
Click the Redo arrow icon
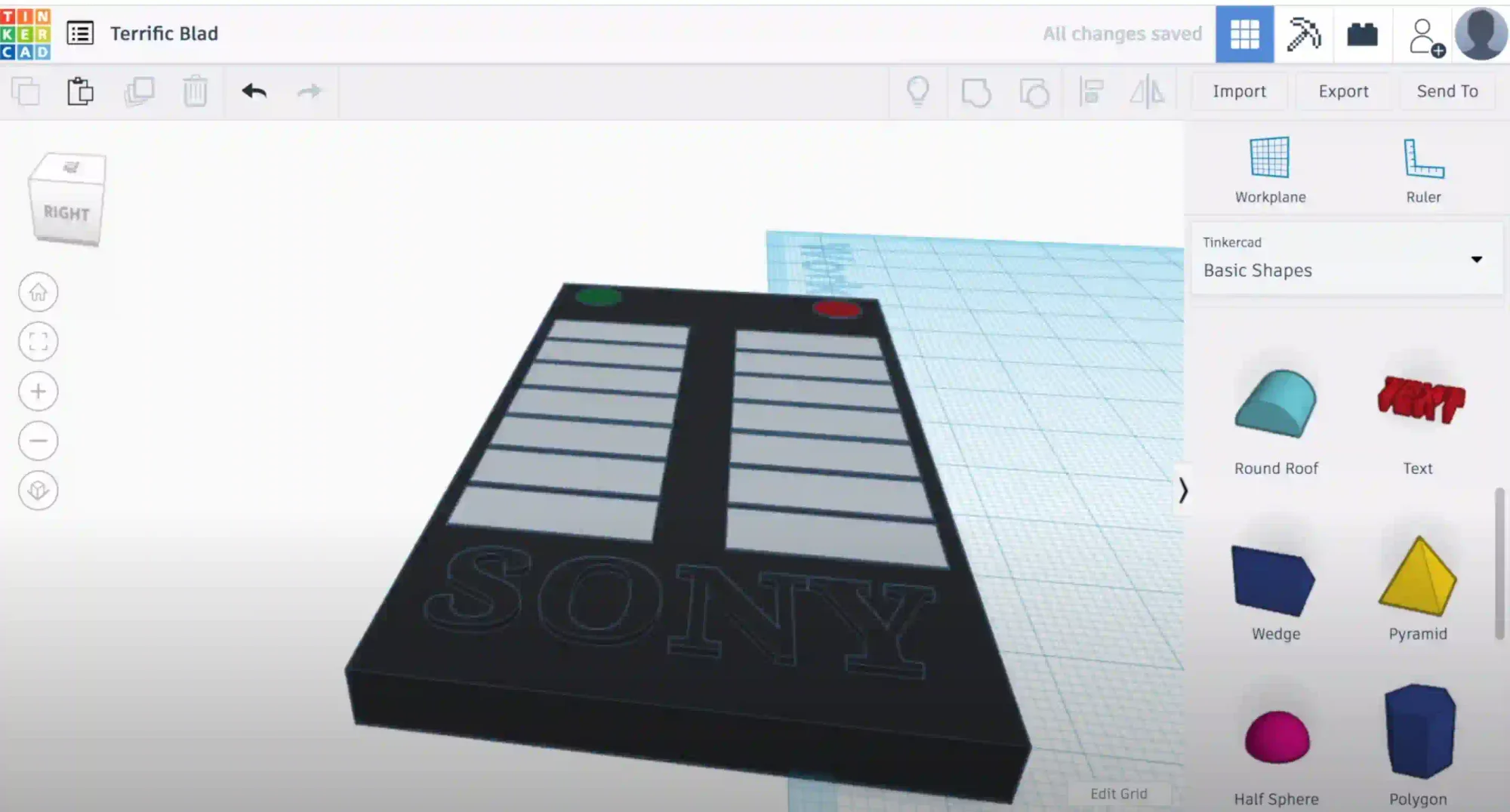click(310, 91)
